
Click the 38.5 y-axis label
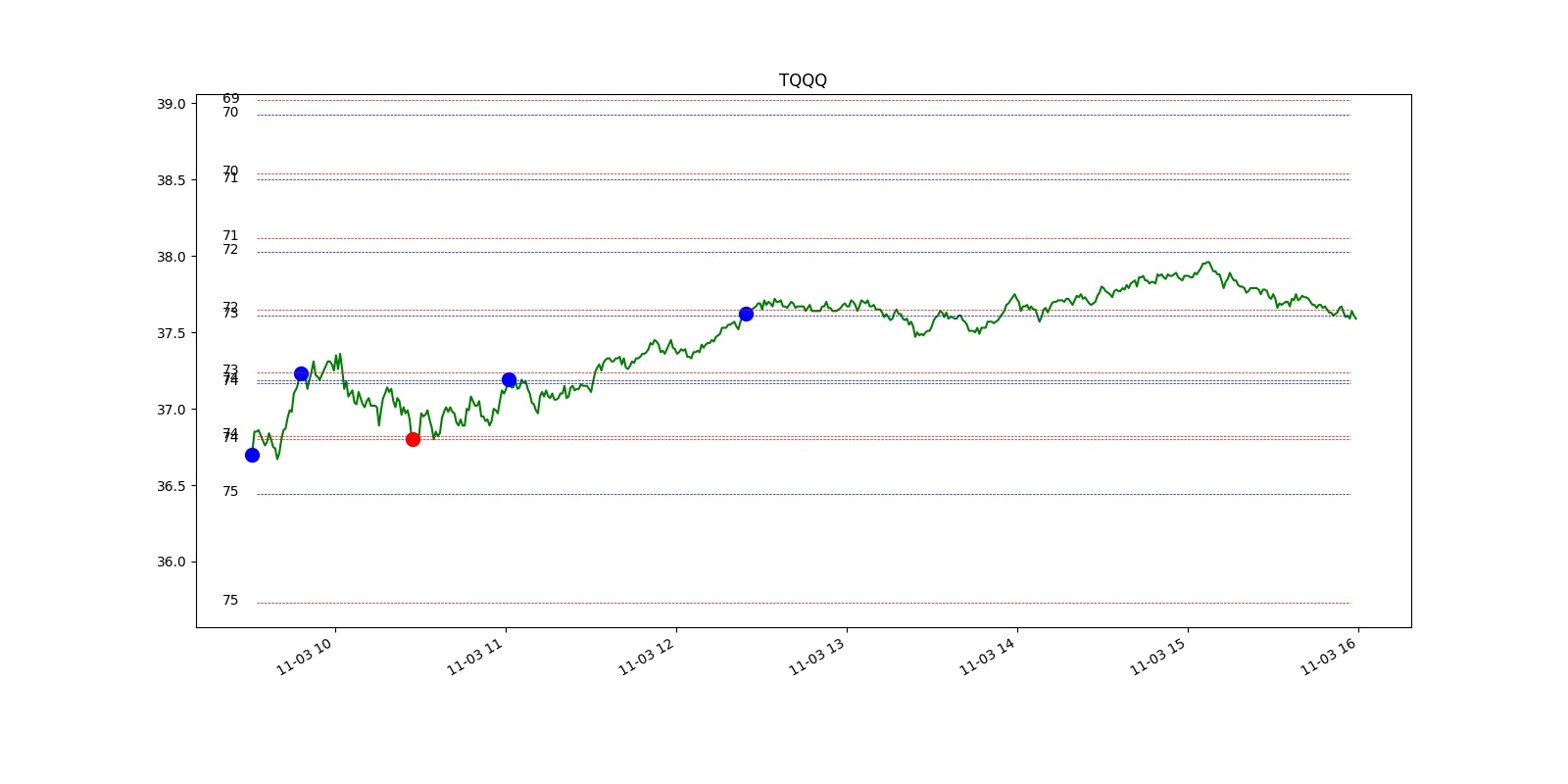coord(171,180)
